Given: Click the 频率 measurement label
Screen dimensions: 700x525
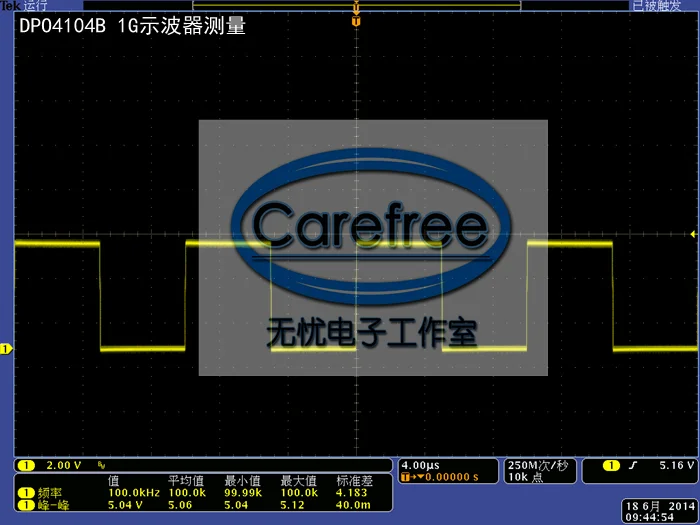Looking at the screenshot, I should point(50,493).
